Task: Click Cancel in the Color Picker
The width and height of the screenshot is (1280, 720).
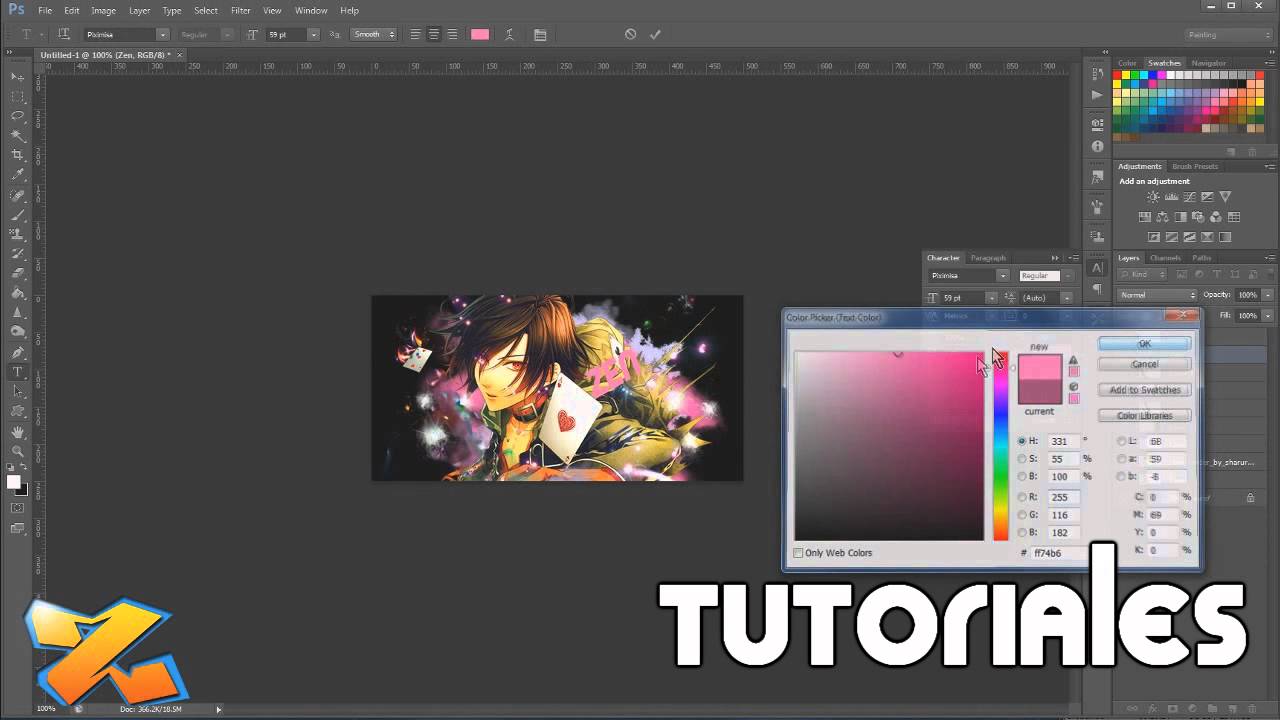Action: (x=1145, y=364)
